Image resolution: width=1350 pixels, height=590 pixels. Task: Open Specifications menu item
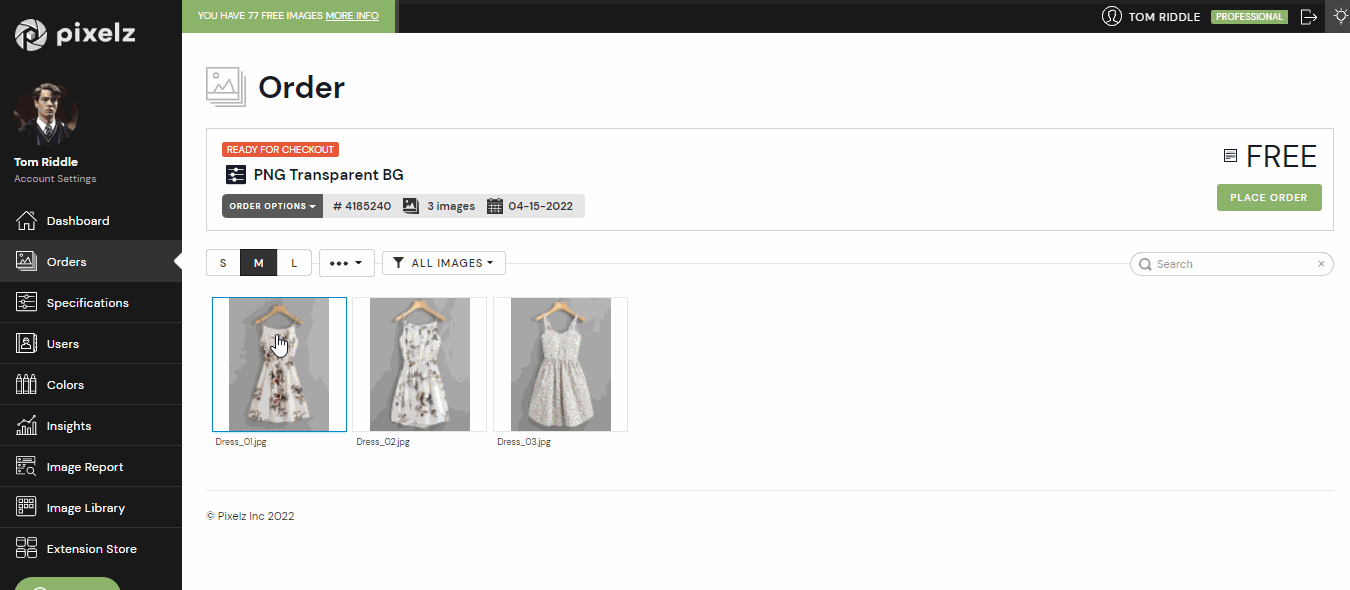point(91,302)
